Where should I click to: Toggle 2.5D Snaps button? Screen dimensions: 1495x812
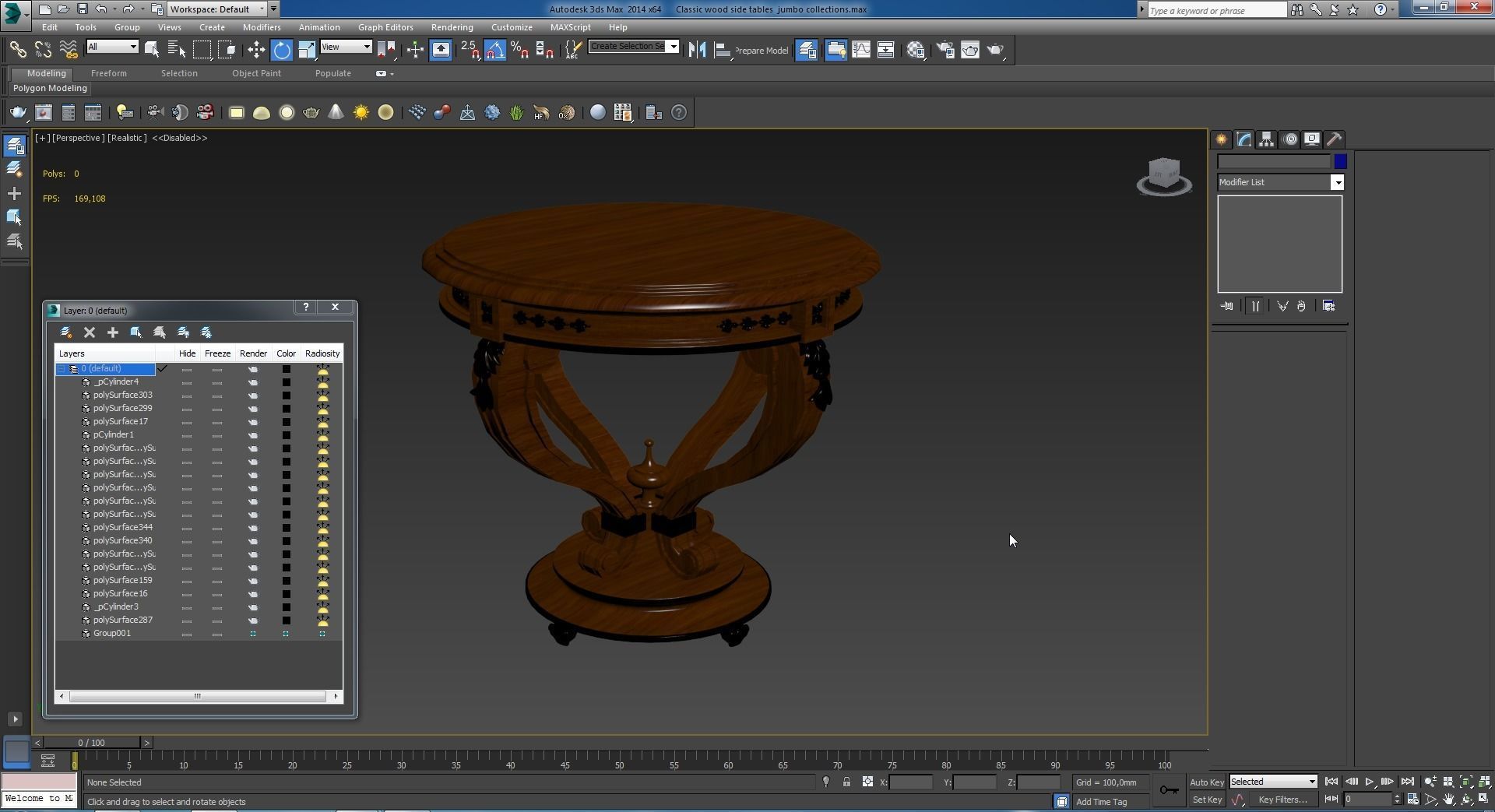click(470, 50)
